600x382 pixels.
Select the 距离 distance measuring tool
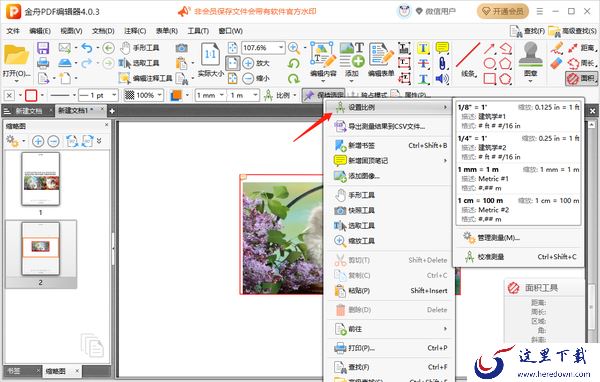pyautogui.click(x=581, y=48)
